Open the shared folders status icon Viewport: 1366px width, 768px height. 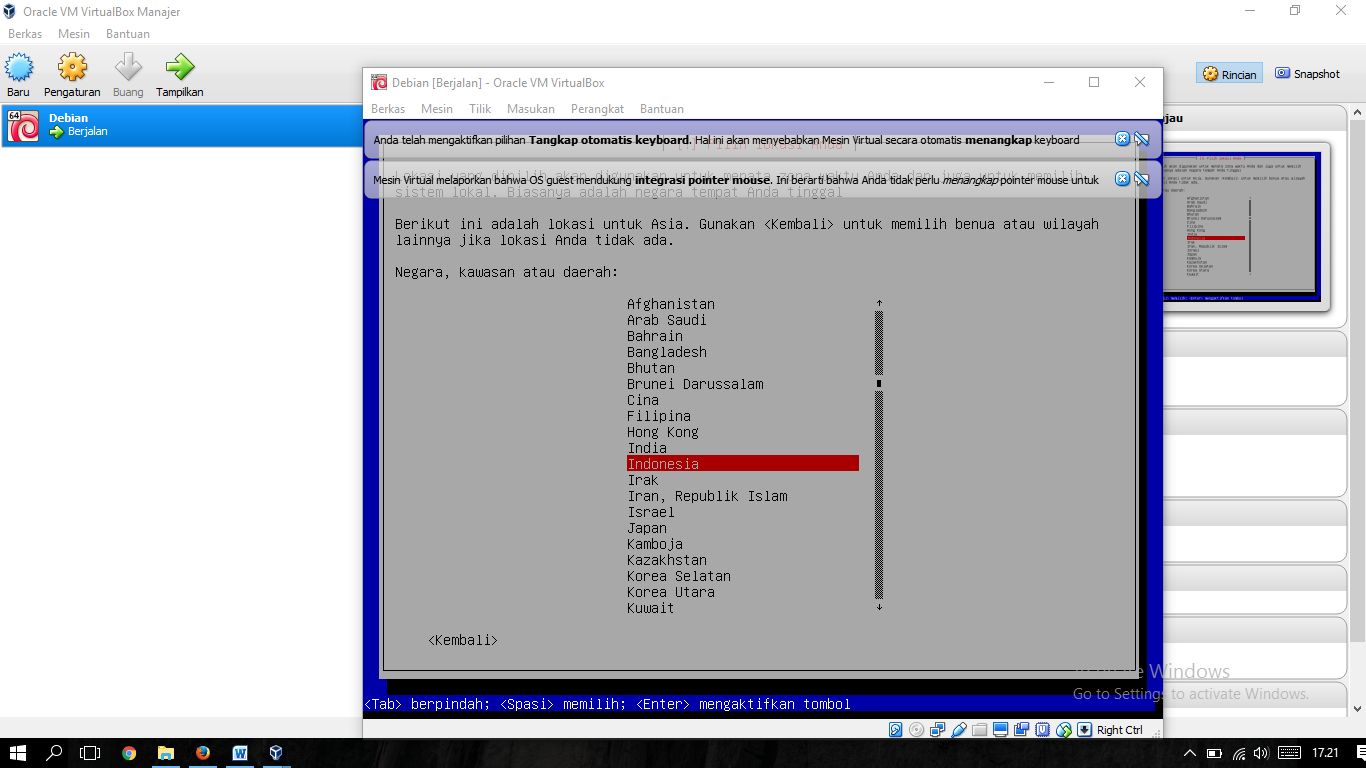978,730
